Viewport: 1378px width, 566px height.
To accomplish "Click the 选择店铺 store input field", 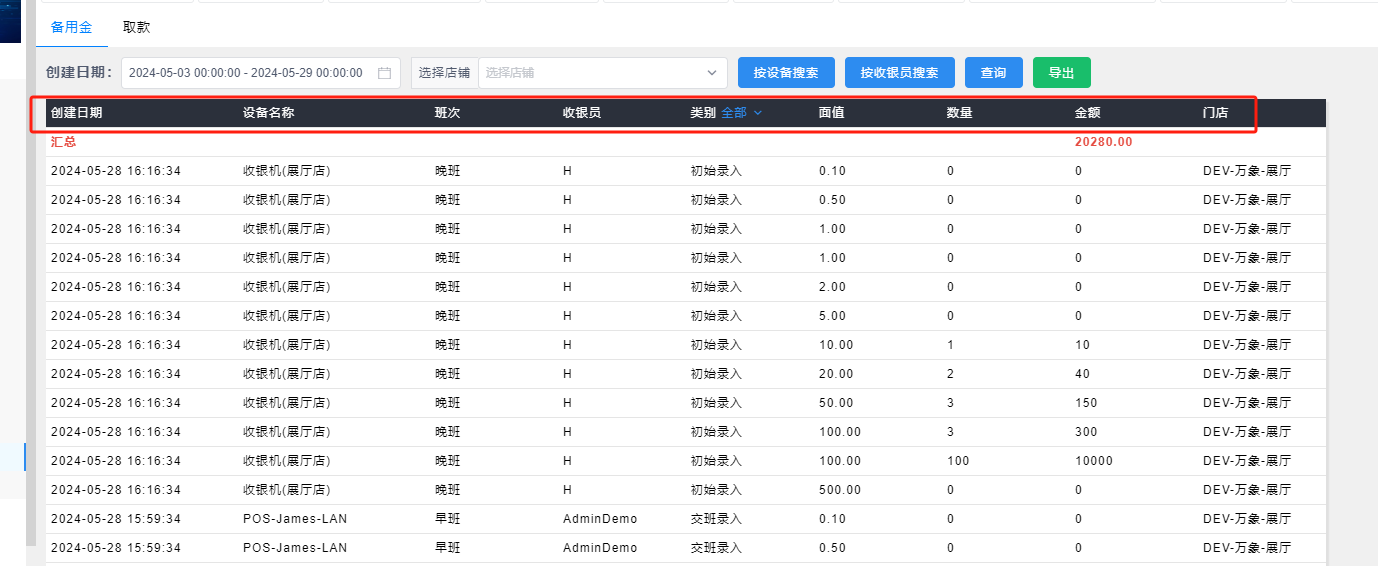I will (590, 73).
